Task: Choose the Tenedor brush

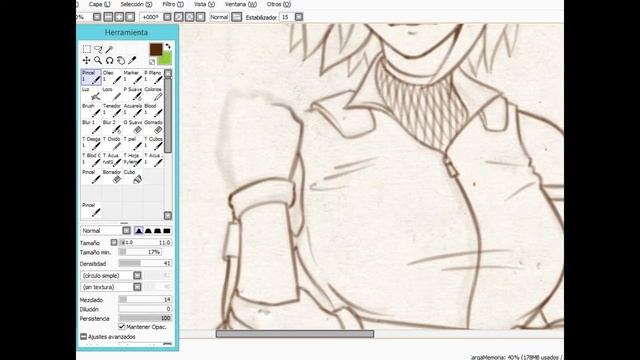Action: (112, 111)
